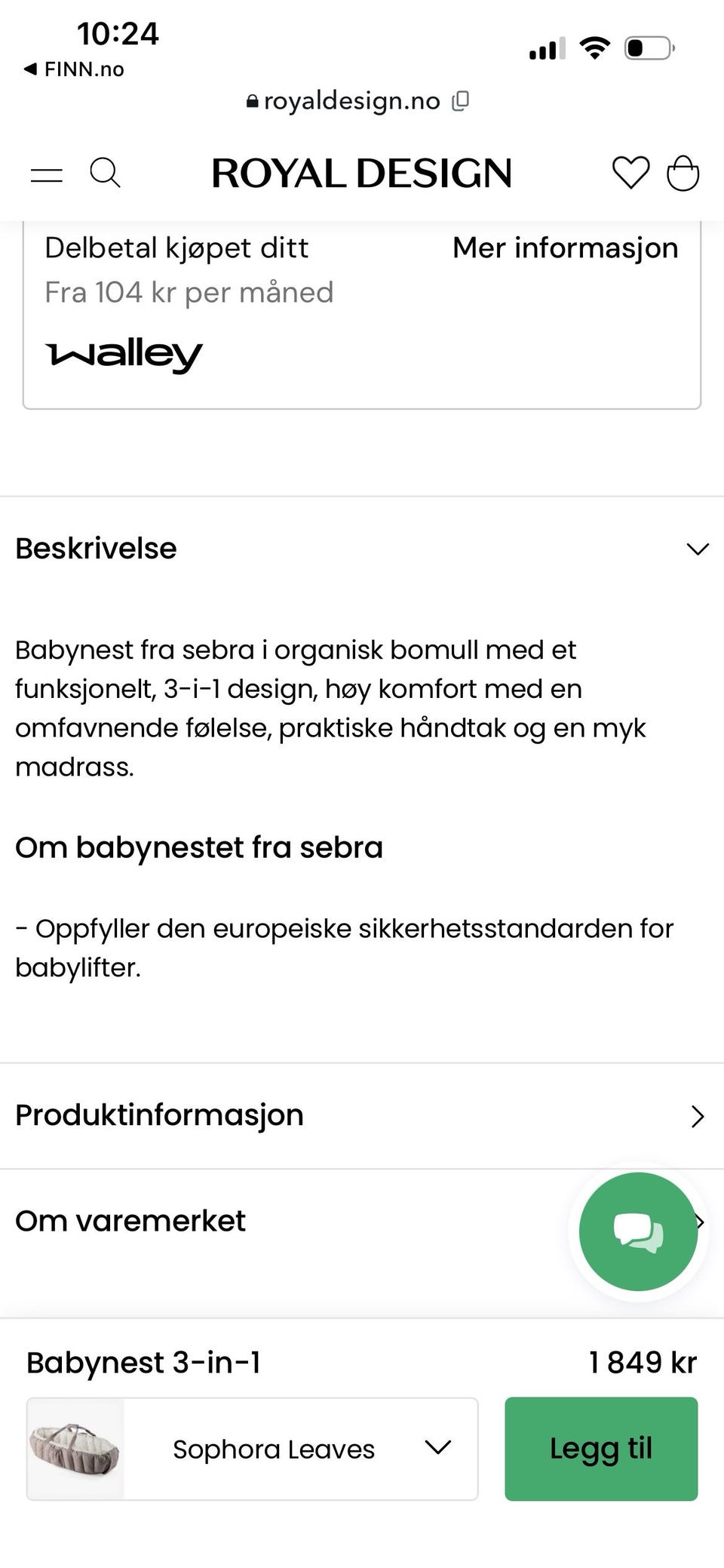Tap the babynest product thumbnail

coord(75,1449)
